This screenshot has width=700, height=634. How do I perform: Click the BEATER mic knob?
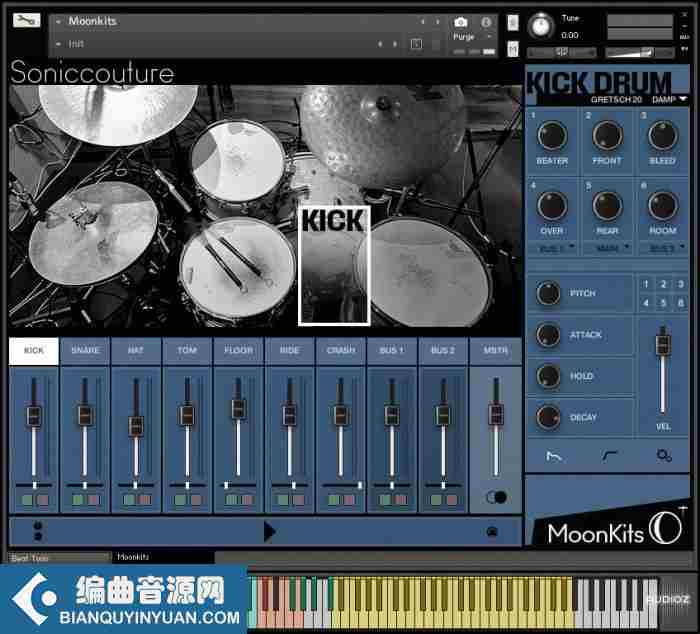(552, 135)
